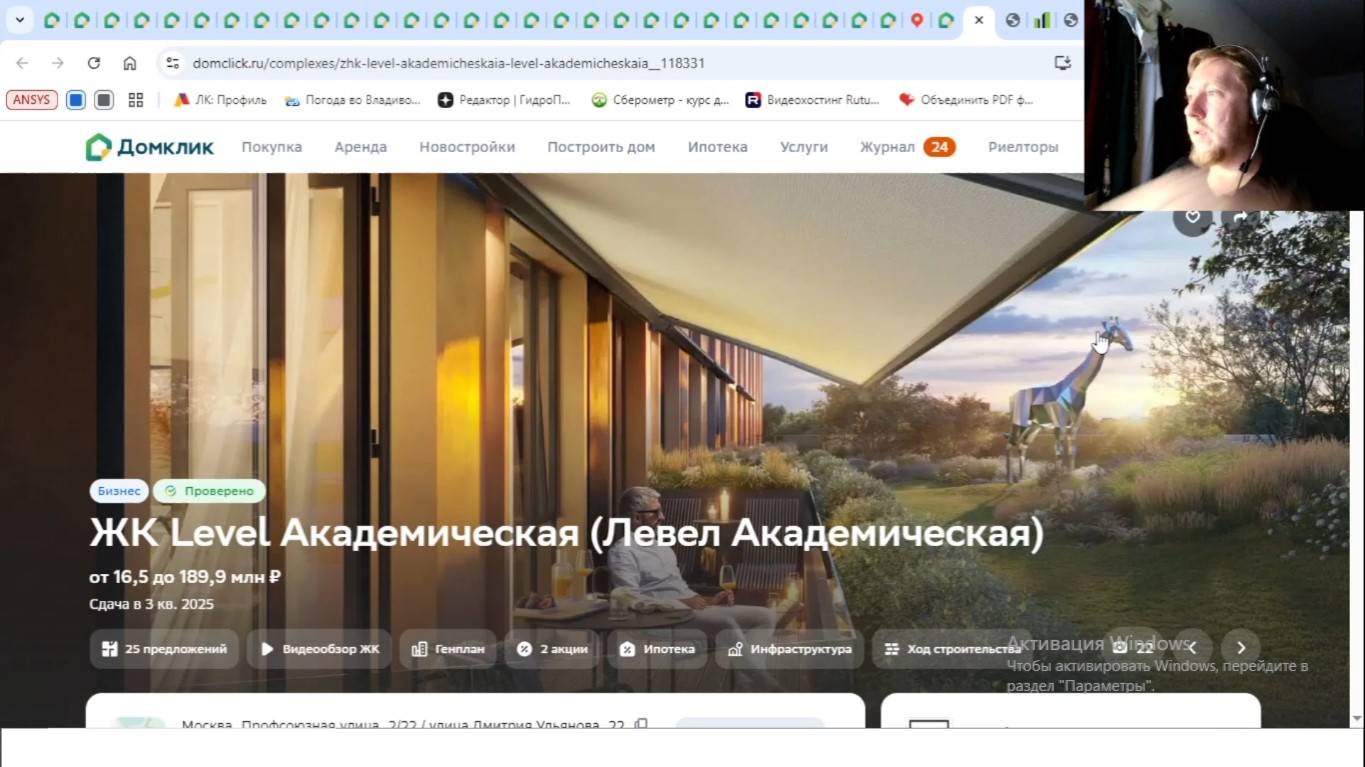Open the Редактор | ГидроП… bookmark
The width and height of the screenshot is (1365, 767).
coord(505,100)
